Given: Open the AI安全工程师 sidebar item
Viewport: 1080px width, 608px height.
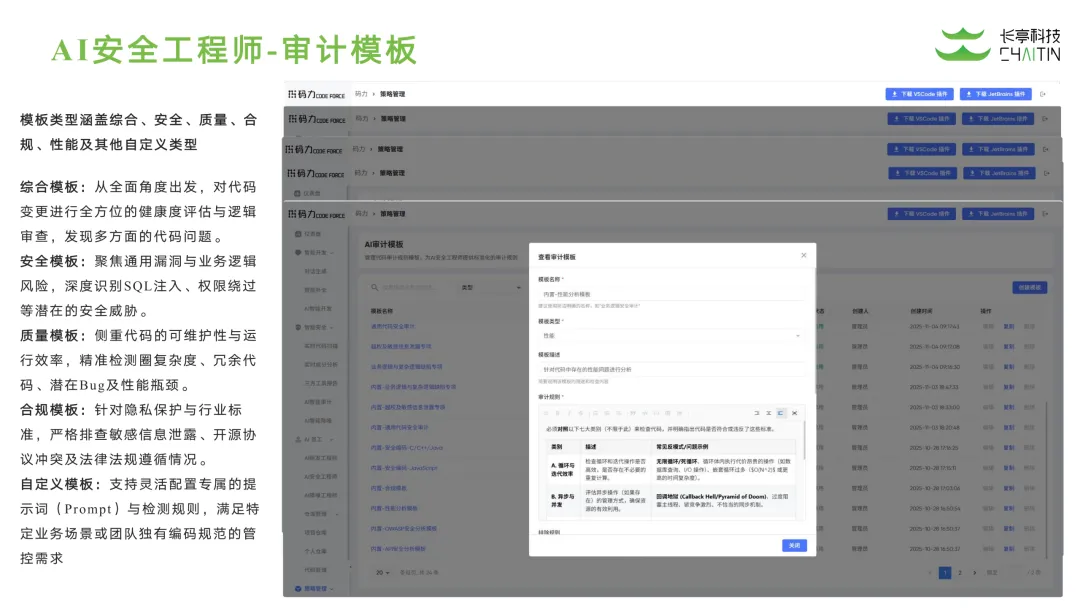Looking at the screenshot, I should (320, 476).
